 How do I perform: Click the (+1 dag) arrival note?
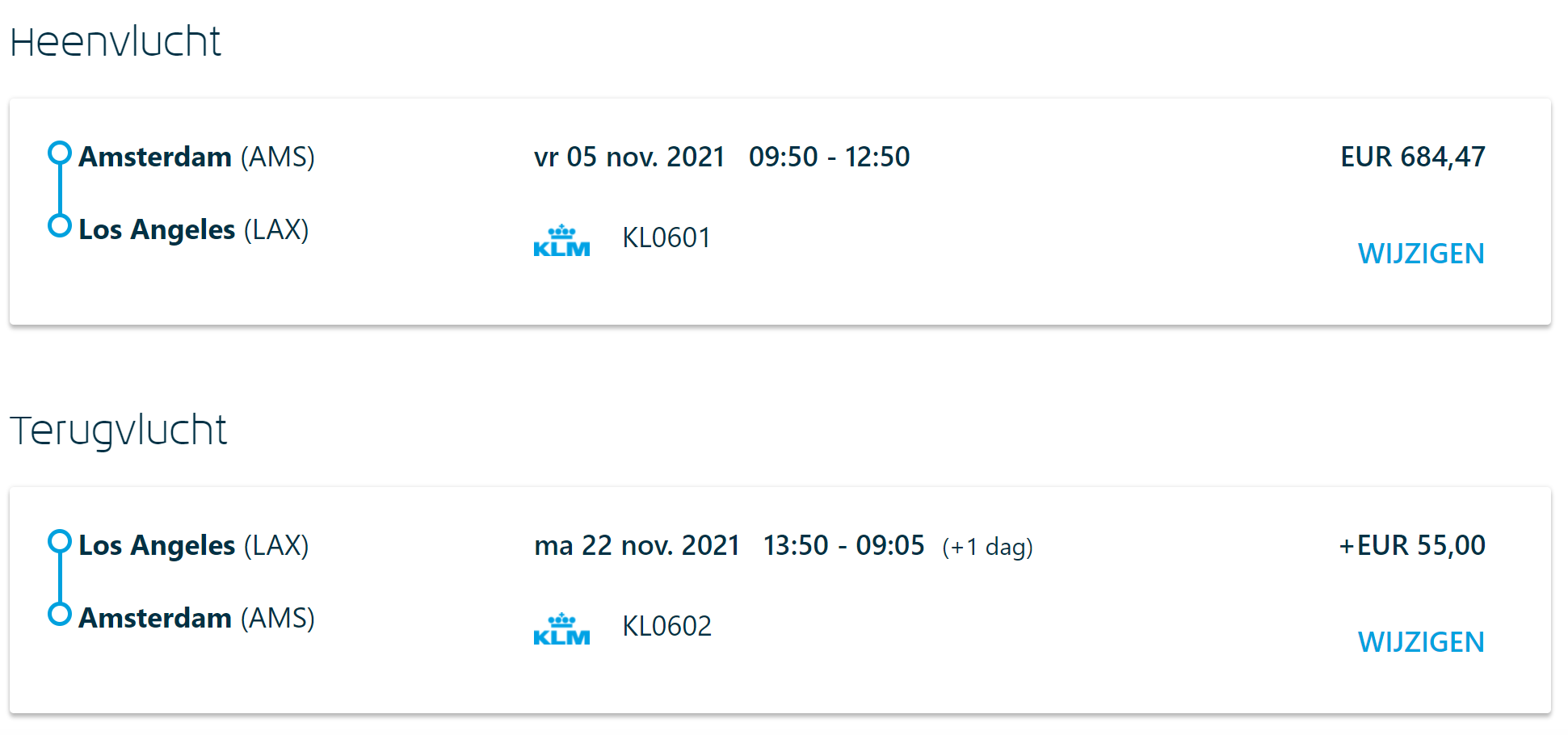click(987, 547)
